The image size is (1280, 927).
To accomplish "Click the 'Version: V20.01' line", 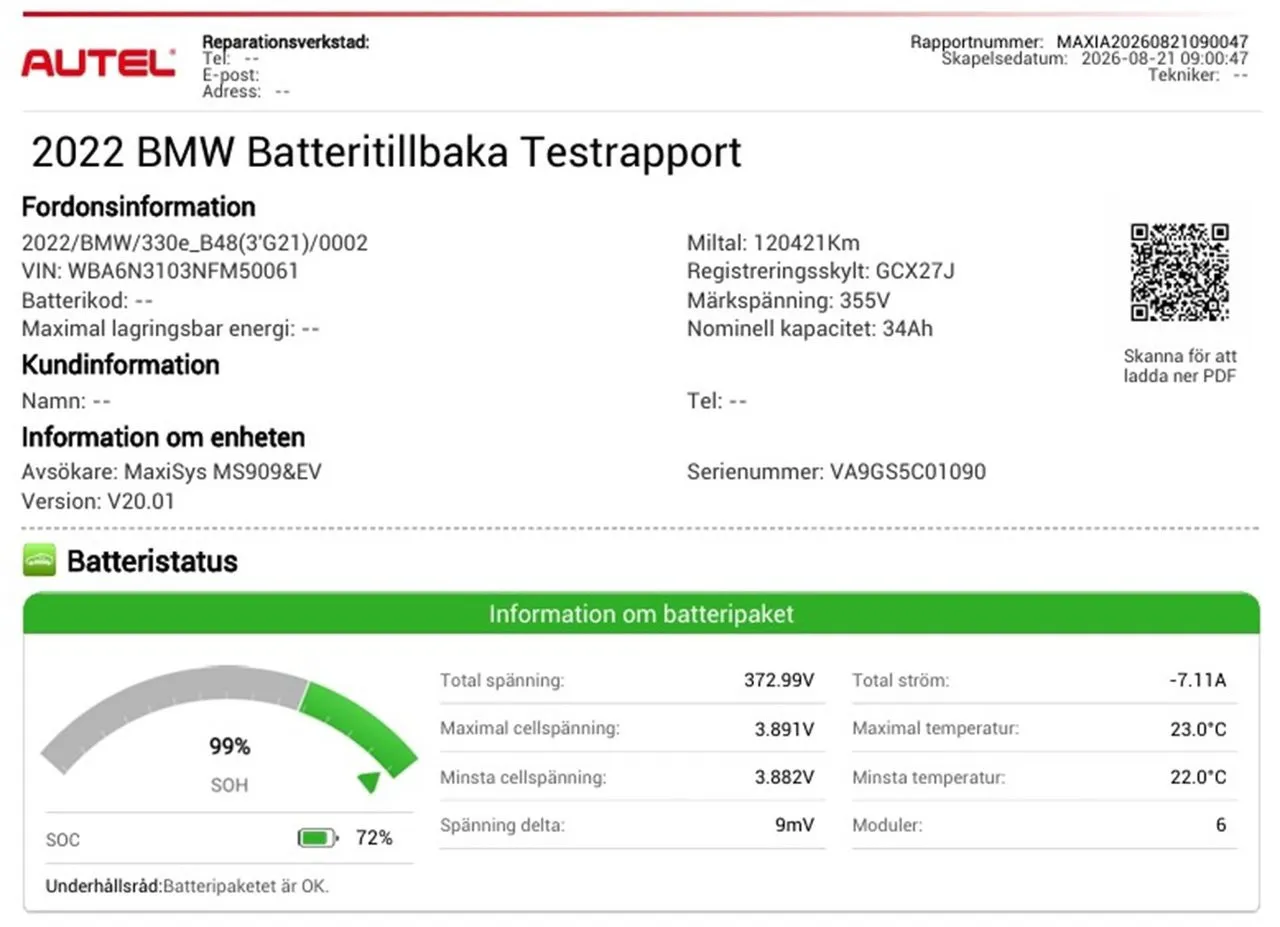I will [98, 501].
